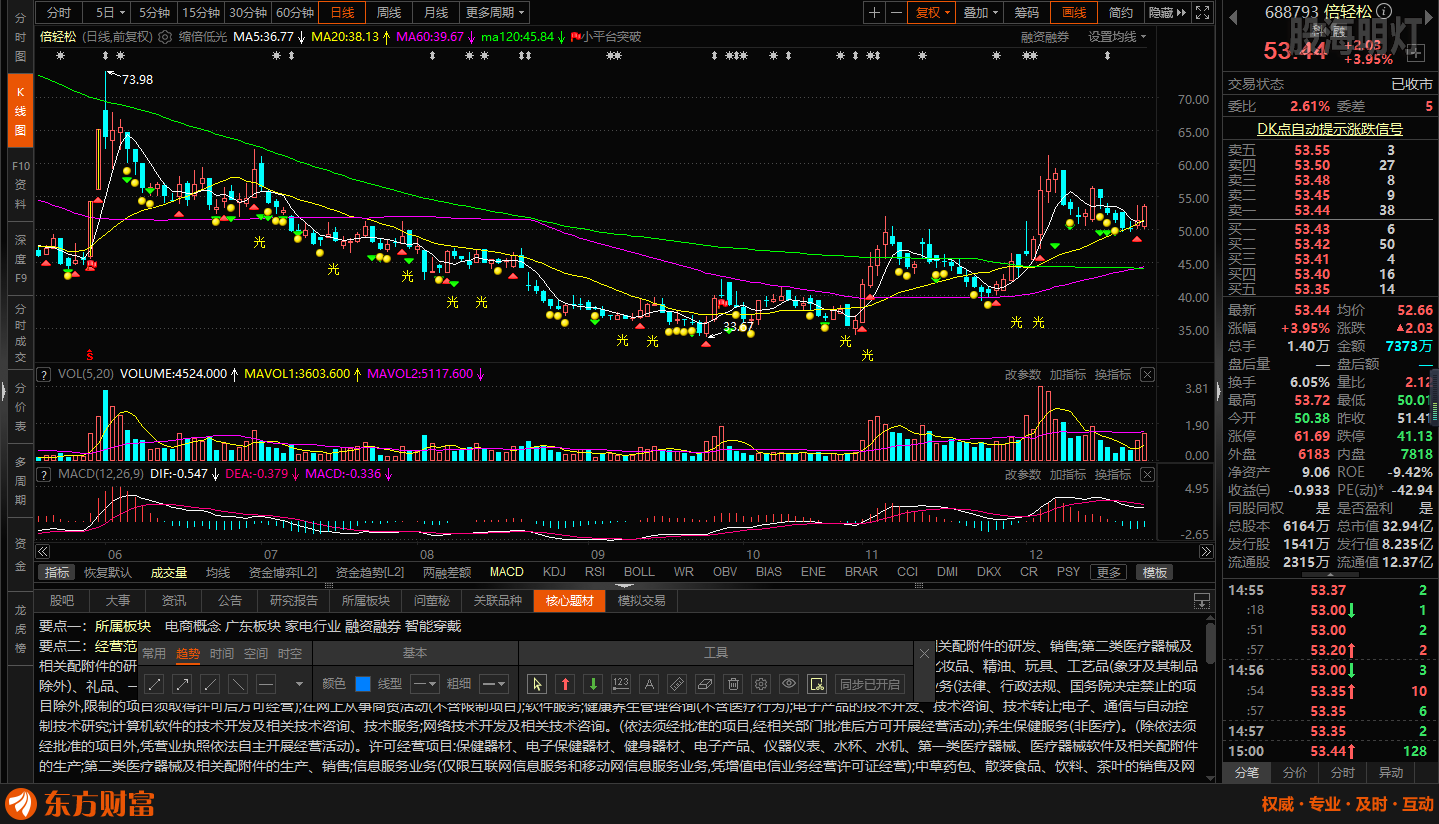Expand more line tools dropdown arrow
The image size is (1439, 824).
[x=298, y=684]
